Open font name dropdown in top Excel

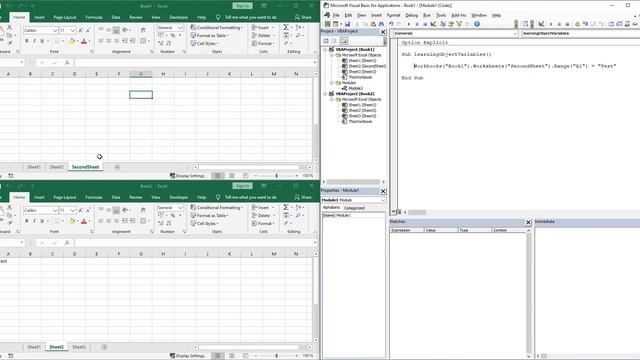pos(55,30)
